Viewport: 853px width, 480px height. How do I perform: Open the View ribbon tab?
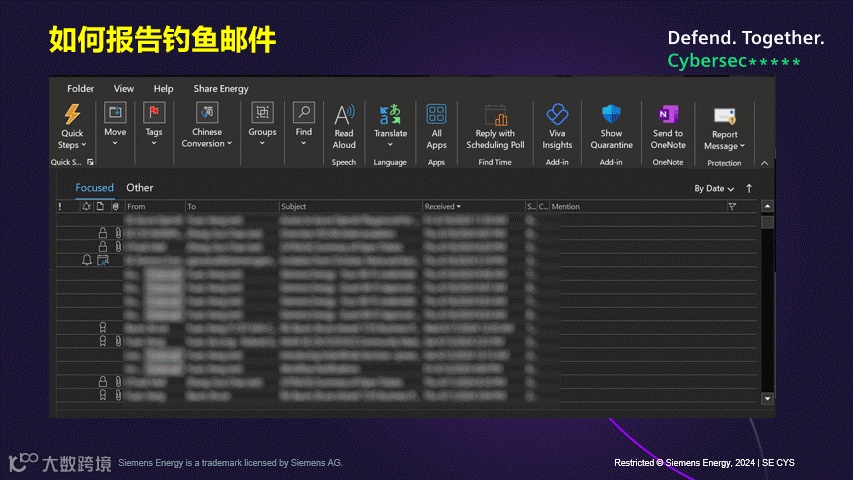[x=123, y=89]
